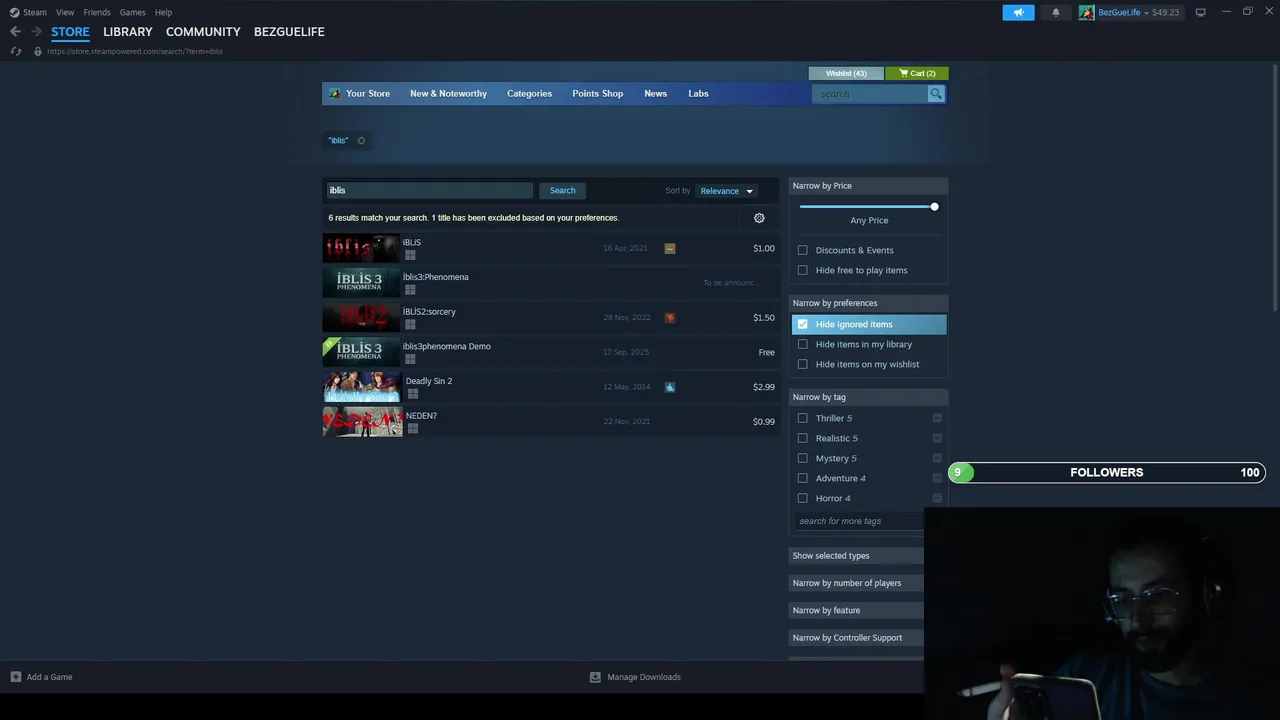The height and width of the screenshot is (720, 1280).
Task: Go back with the back arrow
Action: pos(15,32)
